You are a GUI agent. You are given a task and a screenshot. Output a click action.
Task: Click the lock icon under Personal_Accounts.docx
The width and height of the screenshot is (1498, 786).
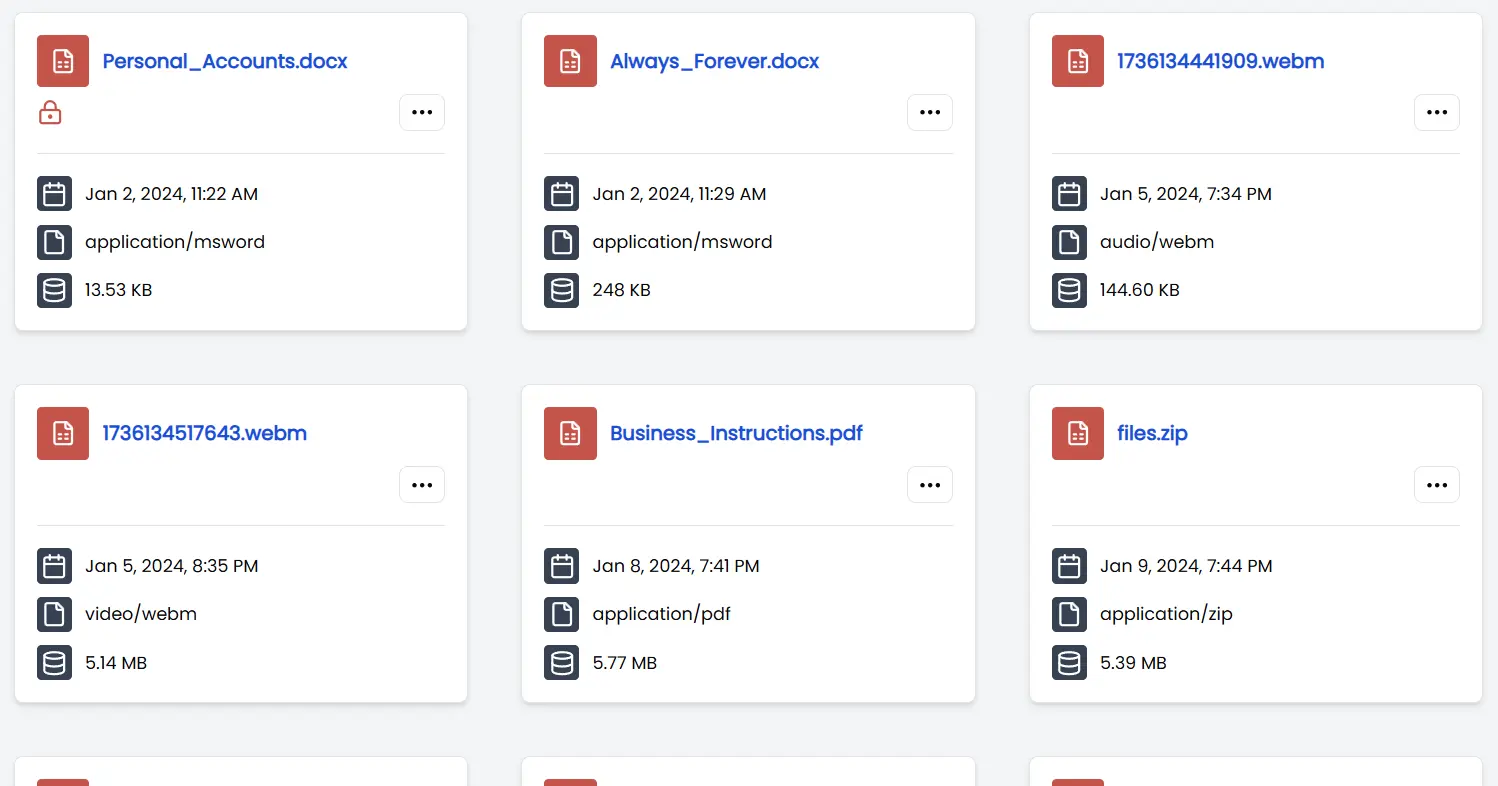click(x=50, y=113)
